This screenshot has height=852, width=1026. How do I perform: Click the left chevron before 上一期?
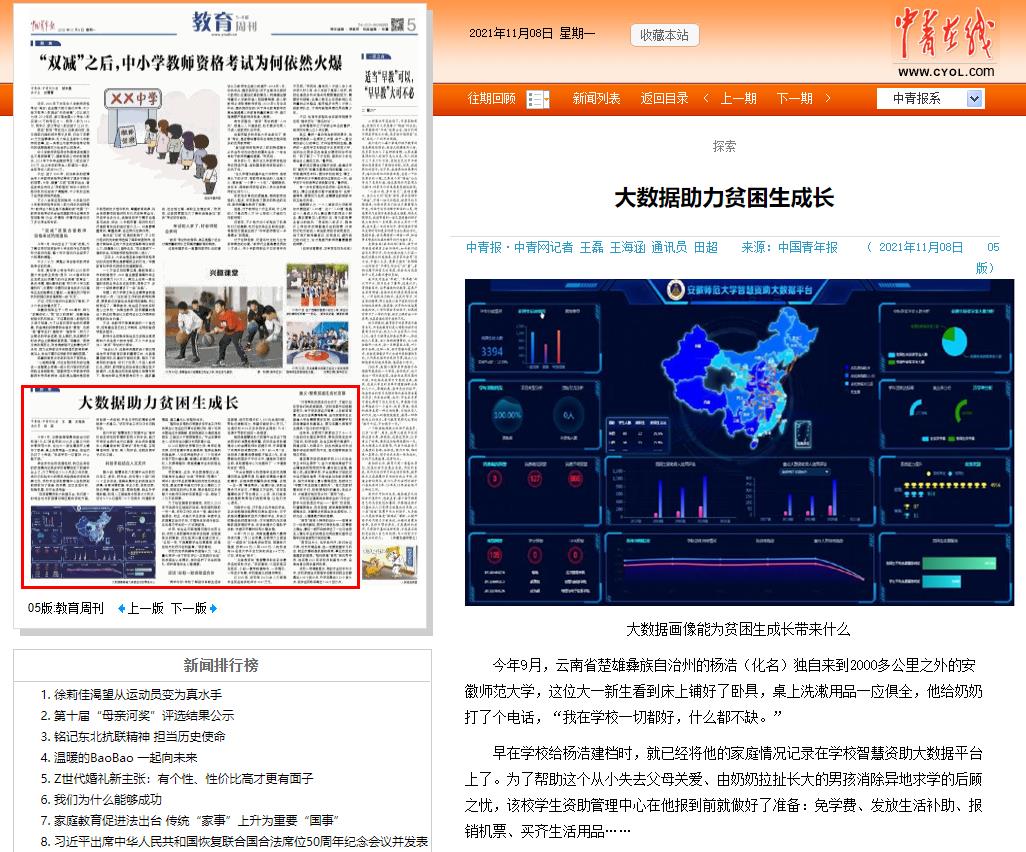(706, 98)
